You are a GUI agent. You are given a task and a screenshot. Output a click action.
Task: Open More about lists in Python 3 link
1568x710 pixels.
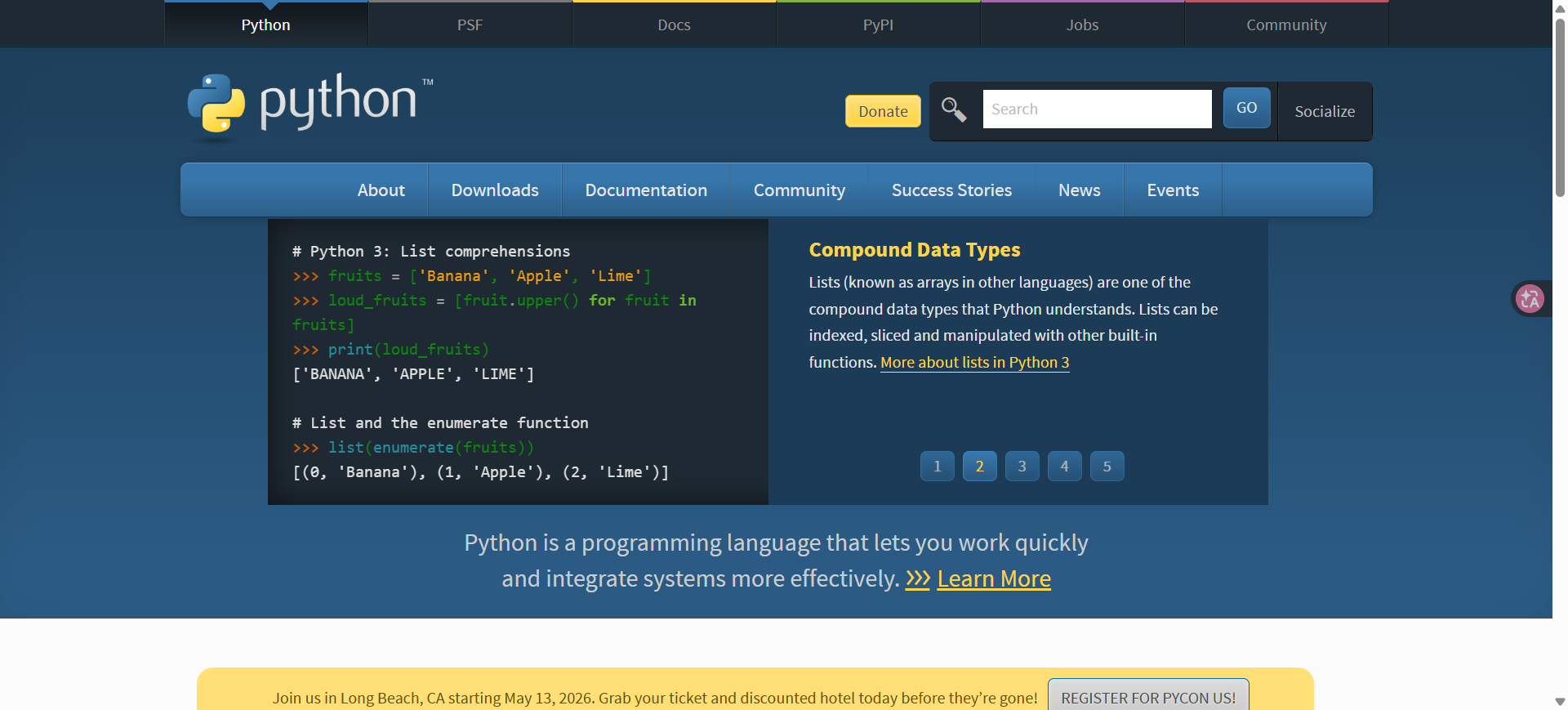pos(975,362)
